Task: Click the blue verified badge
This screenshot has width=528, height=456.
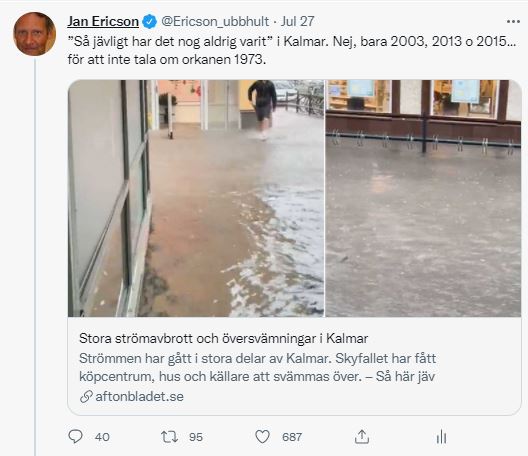Action: [x=150, y=22]
